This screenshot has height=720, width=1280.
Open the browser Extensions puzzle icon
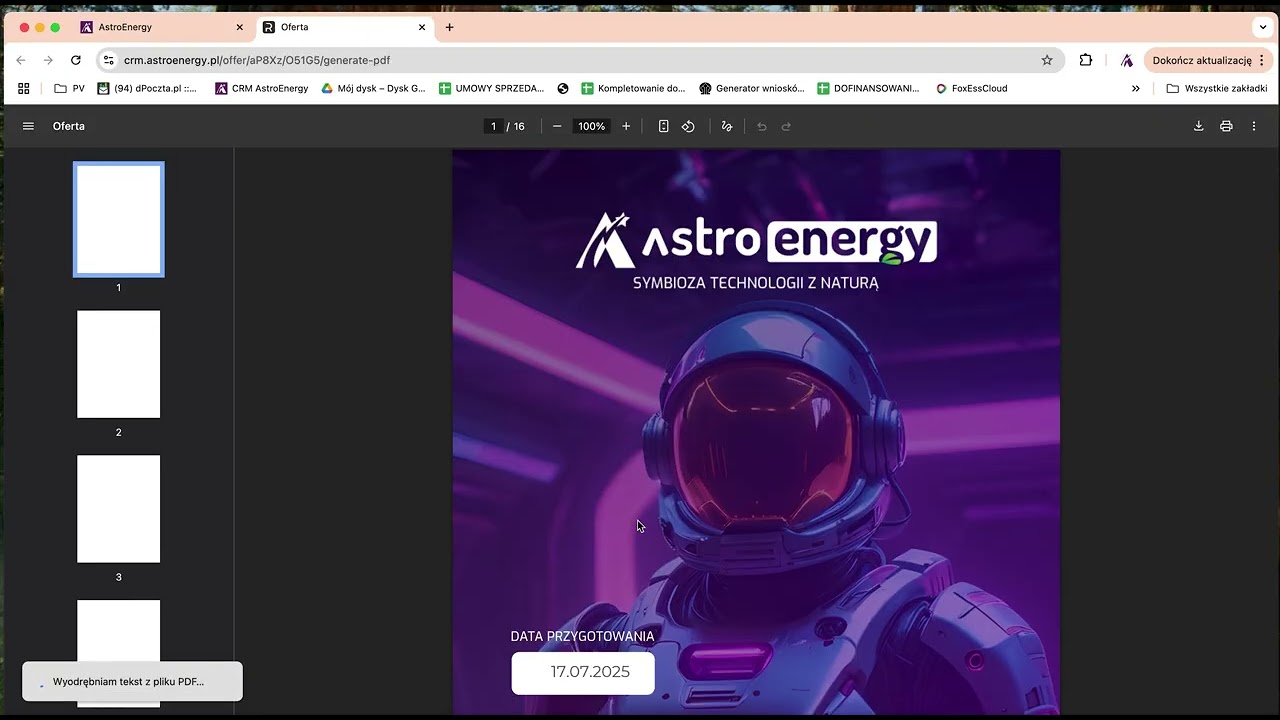(1086, 60)
